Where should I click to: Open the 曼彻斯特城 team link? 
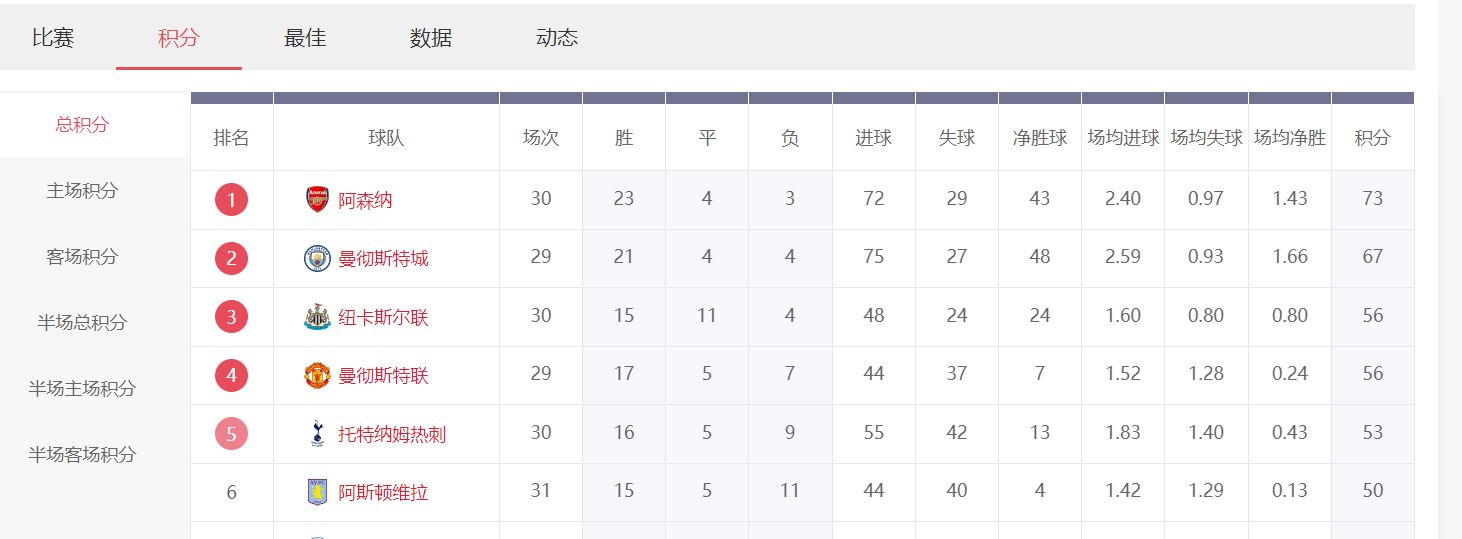(x=383, y=258)
